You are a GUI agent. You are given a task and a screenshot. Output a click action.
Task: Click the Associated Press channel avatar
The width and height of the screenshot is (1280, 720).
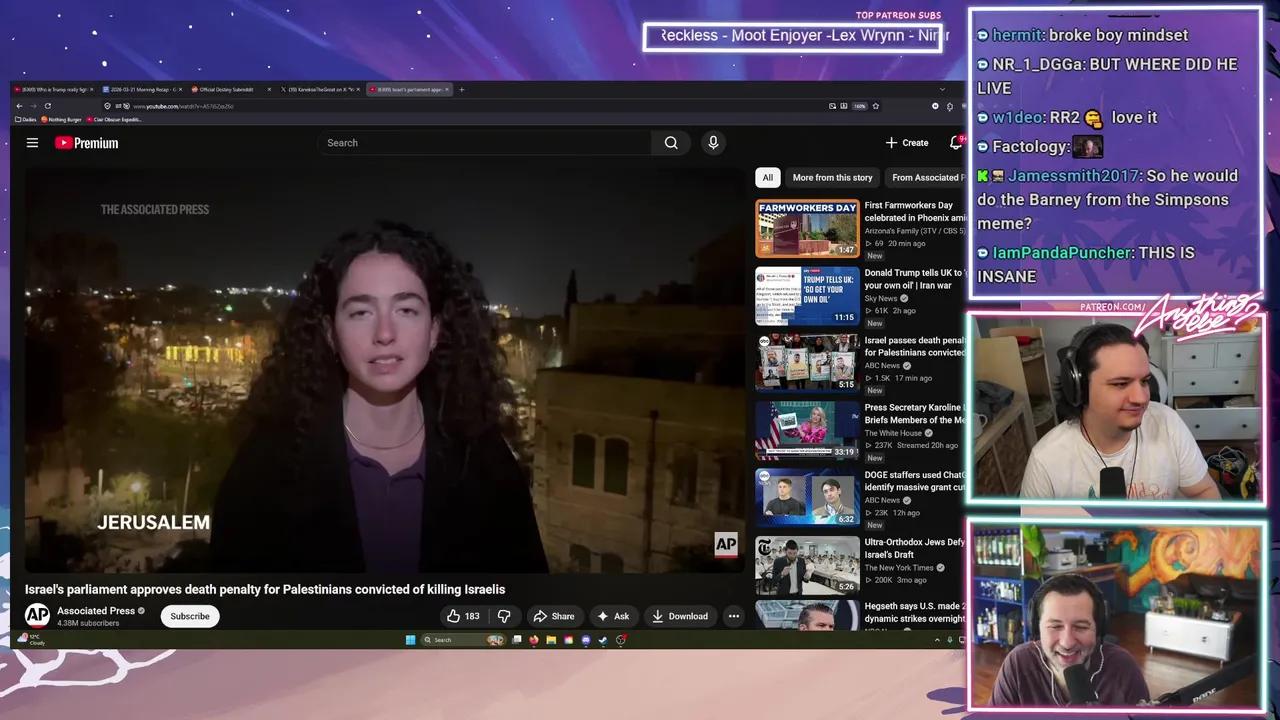(37, 616)
